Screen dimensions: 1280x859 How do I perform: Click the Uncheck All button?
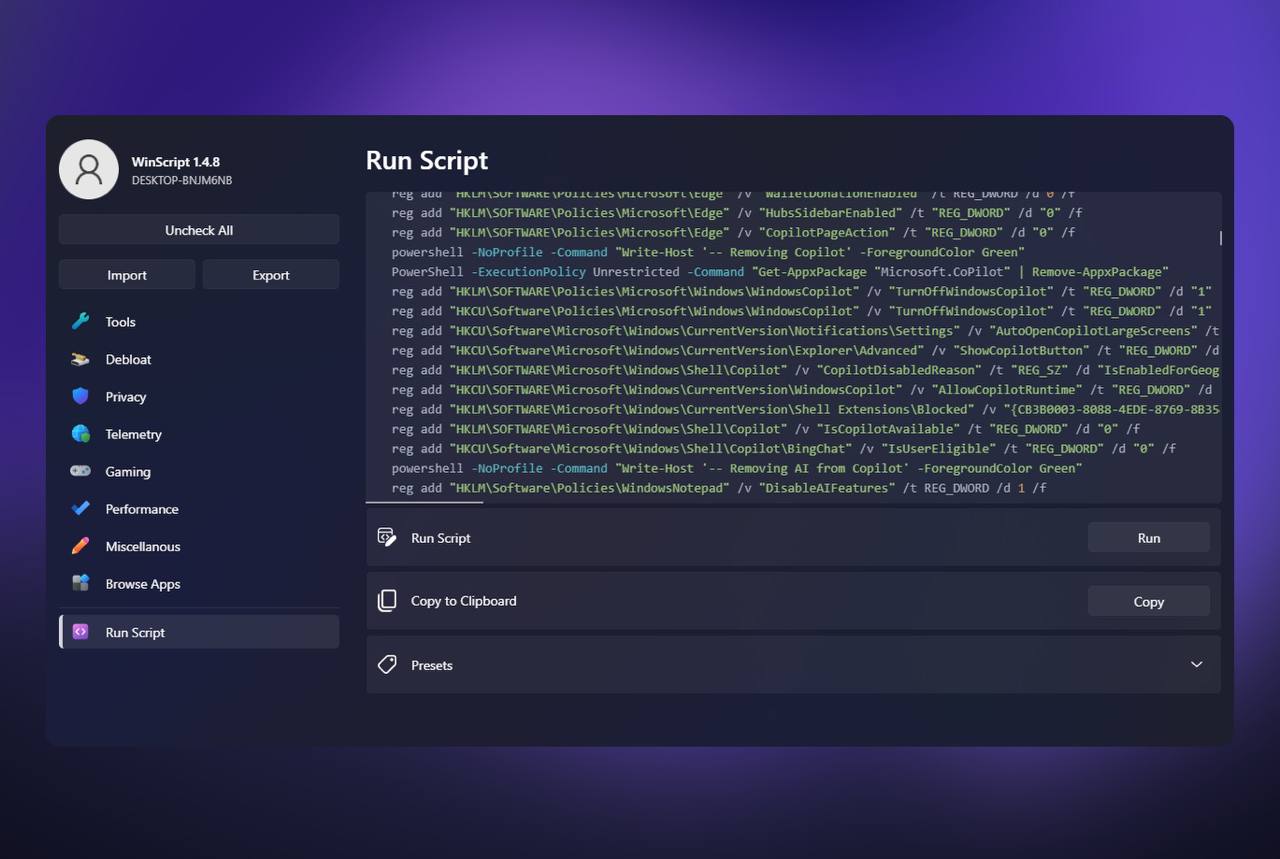click(x=199, y=230)
